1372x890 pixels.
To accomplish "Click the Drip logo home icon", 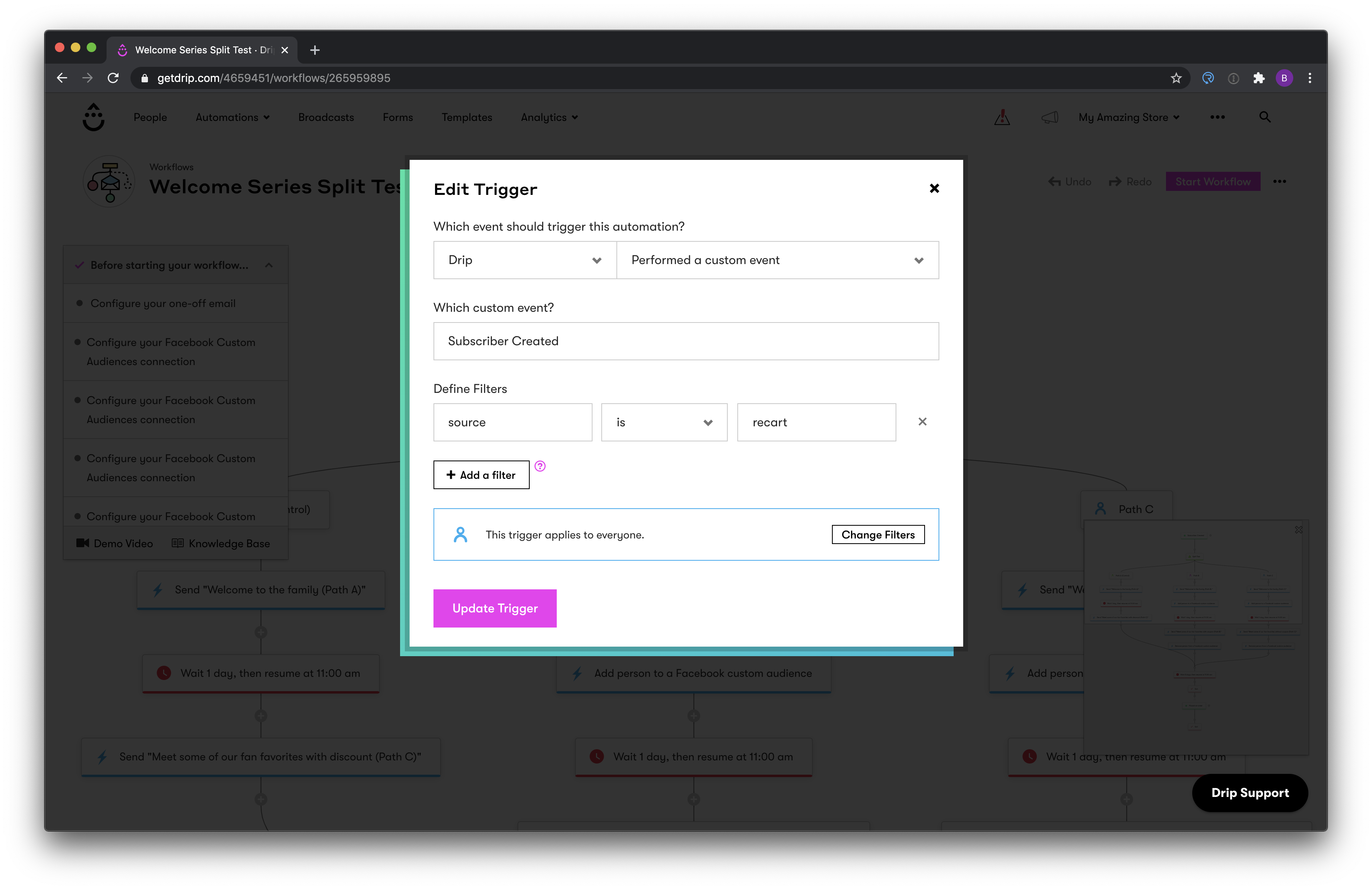I will pos(93,117).
